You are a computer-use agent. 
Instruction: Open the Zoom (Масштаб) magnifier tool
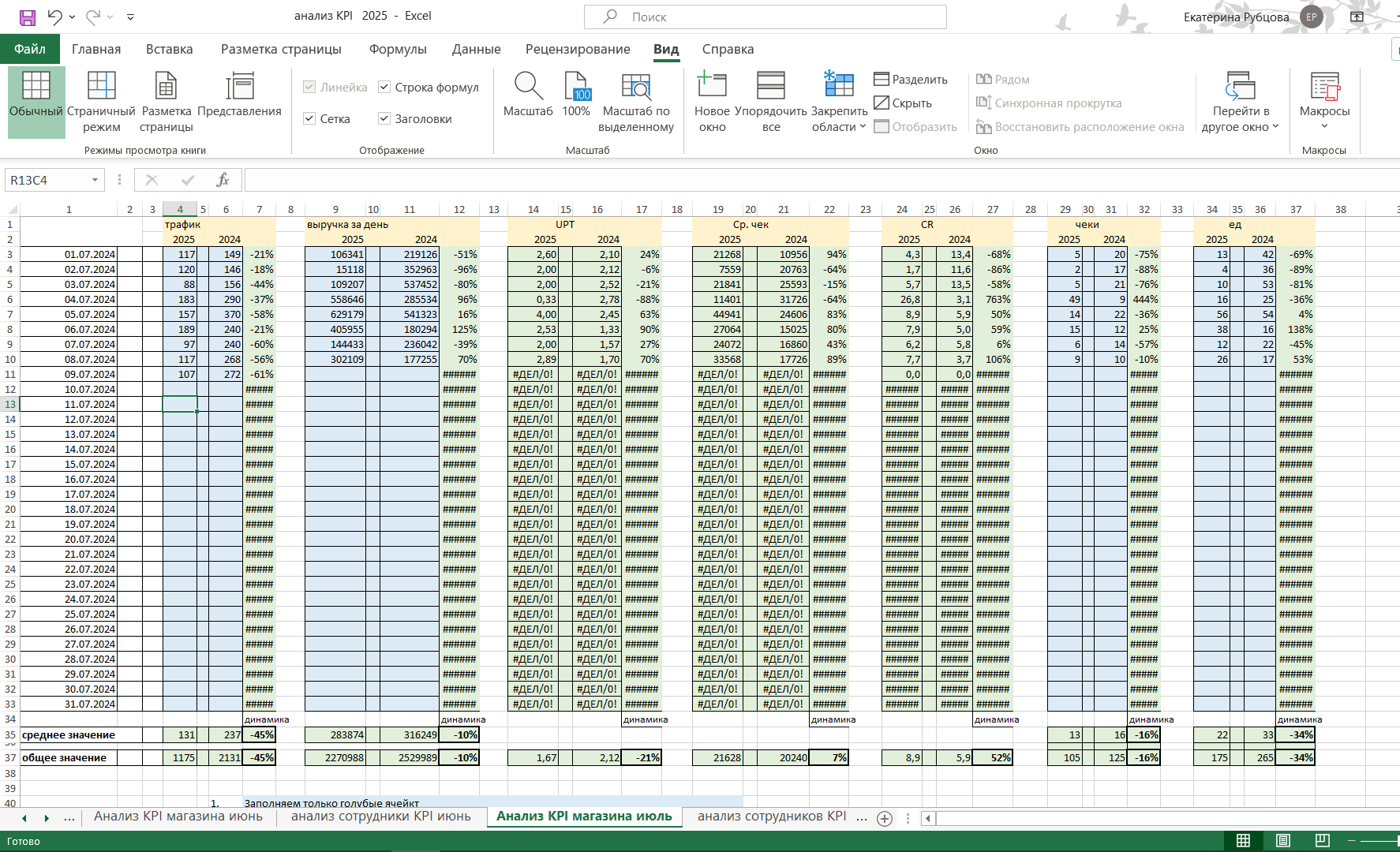(528, 85)
